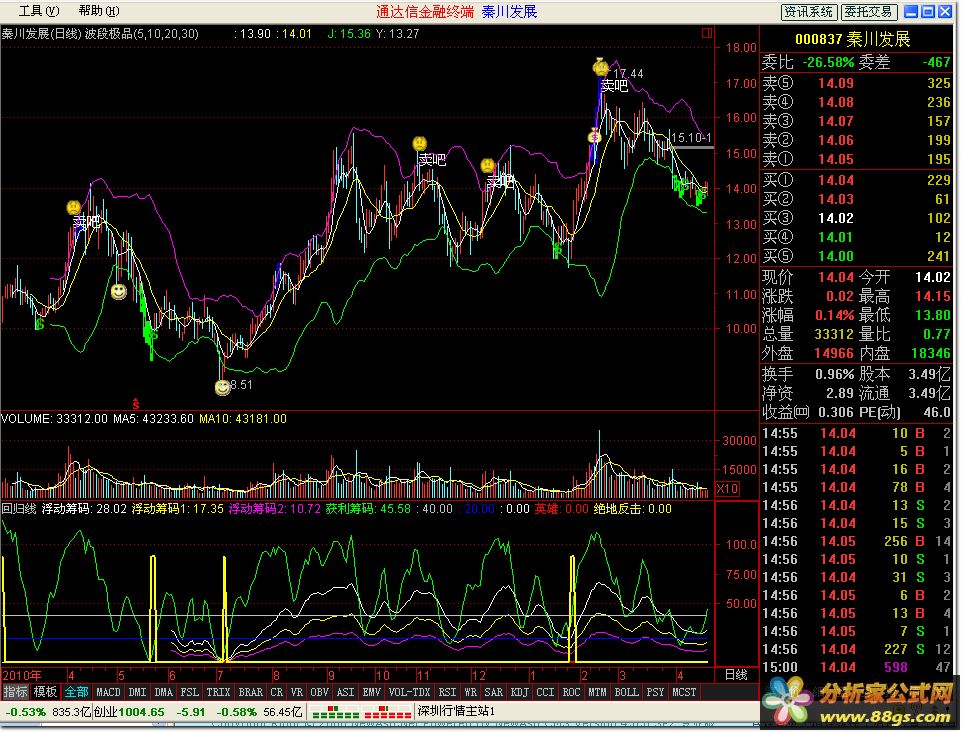The image size is (962, 732).
Task: Click the second red market breadth indicator
Action: [x=387, y=712]
